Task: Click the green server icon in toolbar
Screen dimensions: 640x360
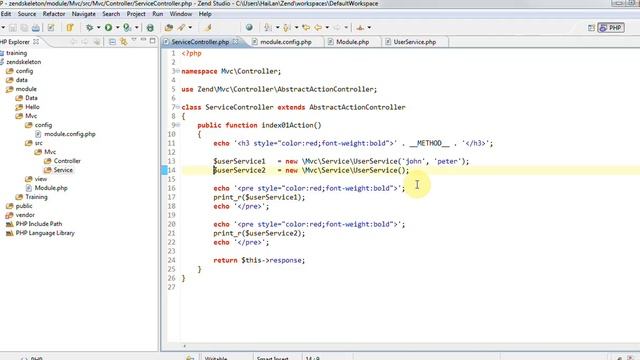Action: [150, 28]
